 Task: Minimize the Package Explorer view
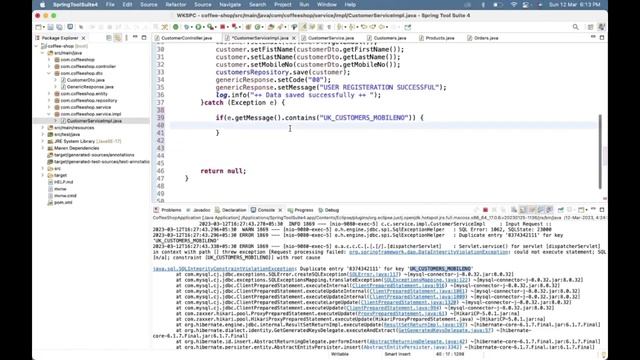(x=135, y=38)
